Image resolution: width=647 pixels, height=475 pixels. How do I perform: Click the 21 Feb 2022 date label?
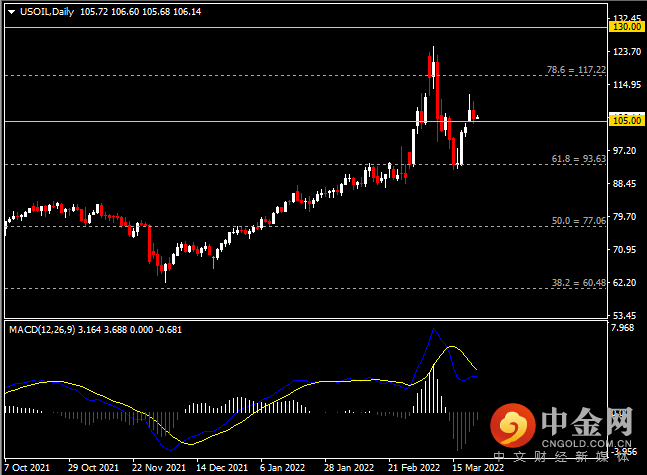(x=414, y=468)
